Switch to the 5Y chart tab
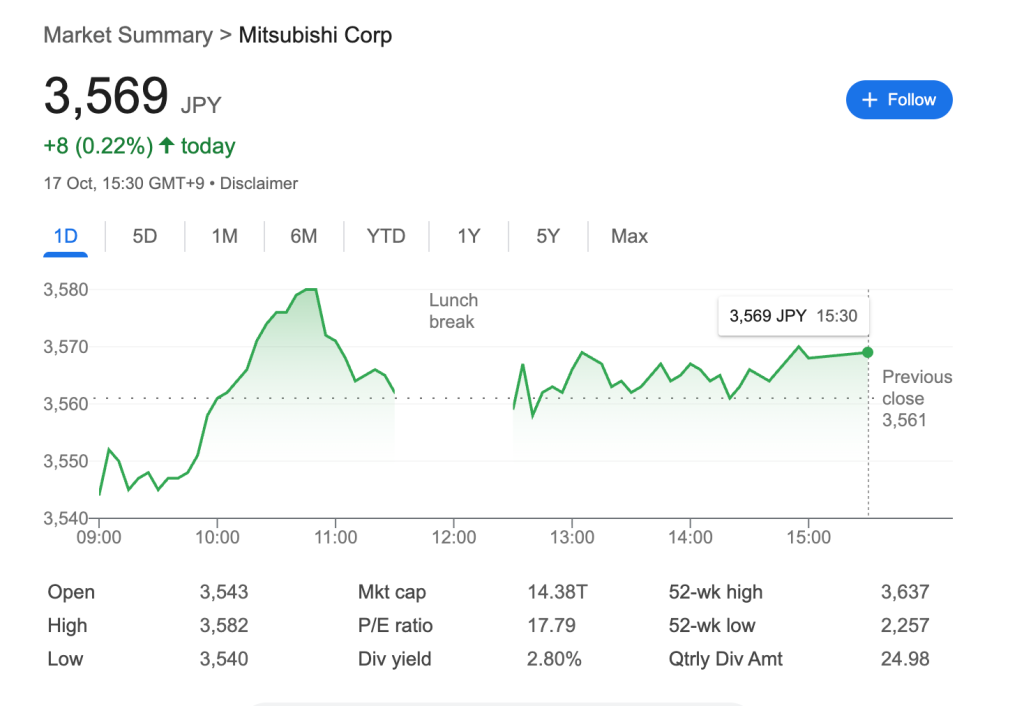The height and width of the screenshot is (706, 1024). 548,237
